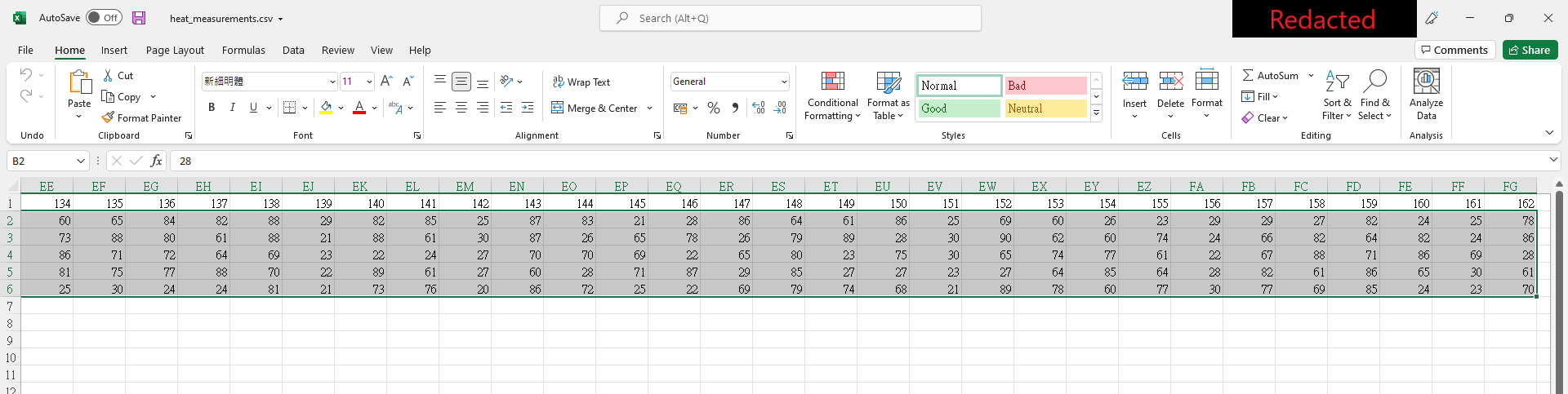
Task: Open the Comments pane
Action: click(1454, 50)
